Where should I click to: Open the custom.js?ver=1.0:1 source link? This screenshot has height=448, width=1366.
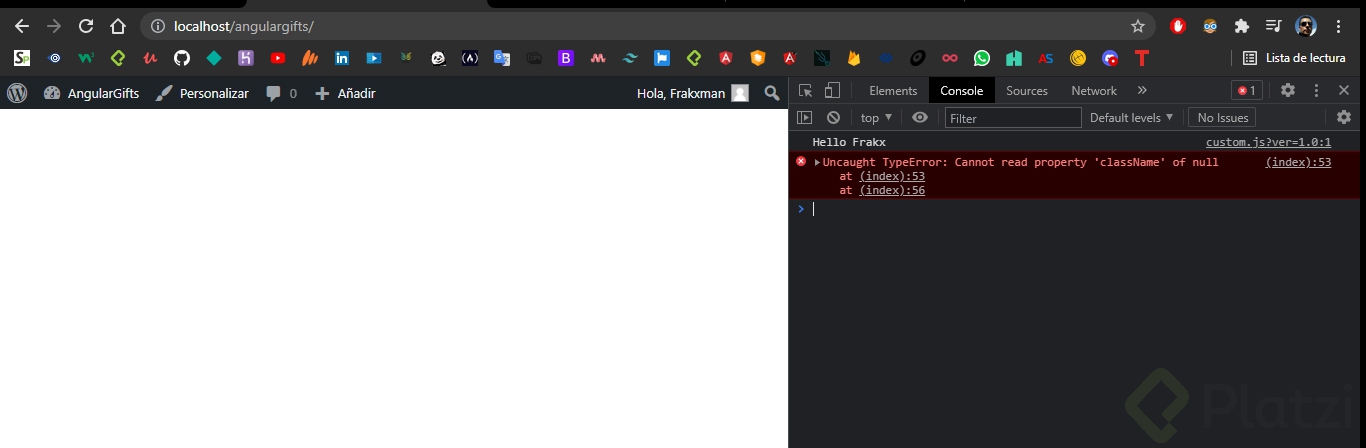[x=1268, y=143]
